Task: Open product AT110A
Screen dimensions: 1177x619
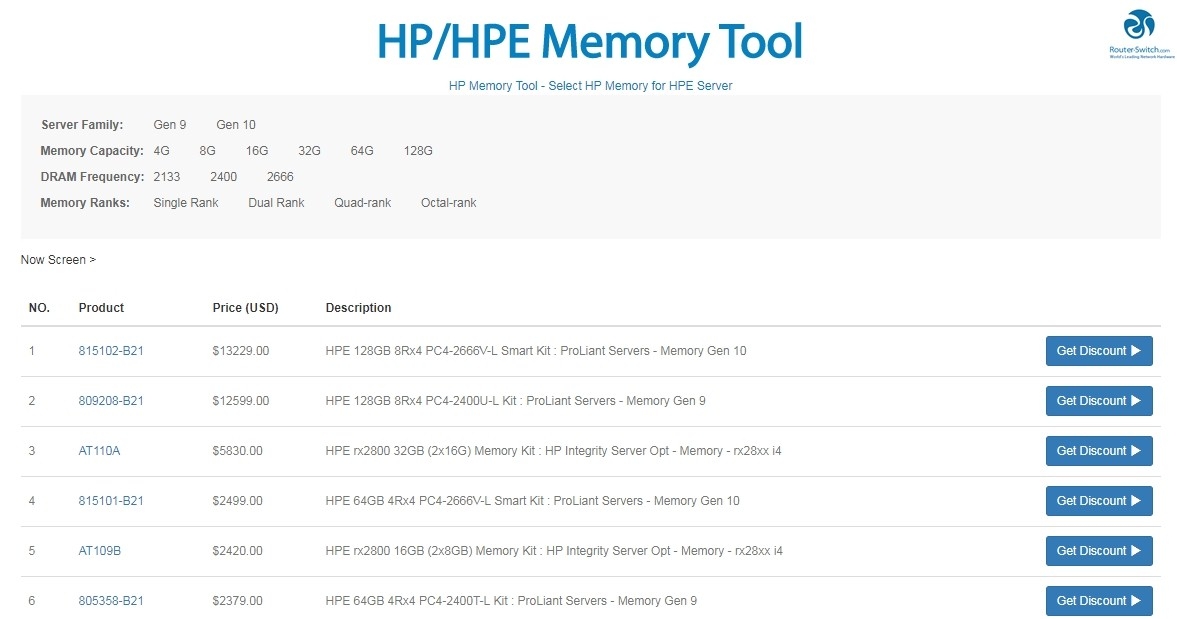Action: [x=99, y=451]
